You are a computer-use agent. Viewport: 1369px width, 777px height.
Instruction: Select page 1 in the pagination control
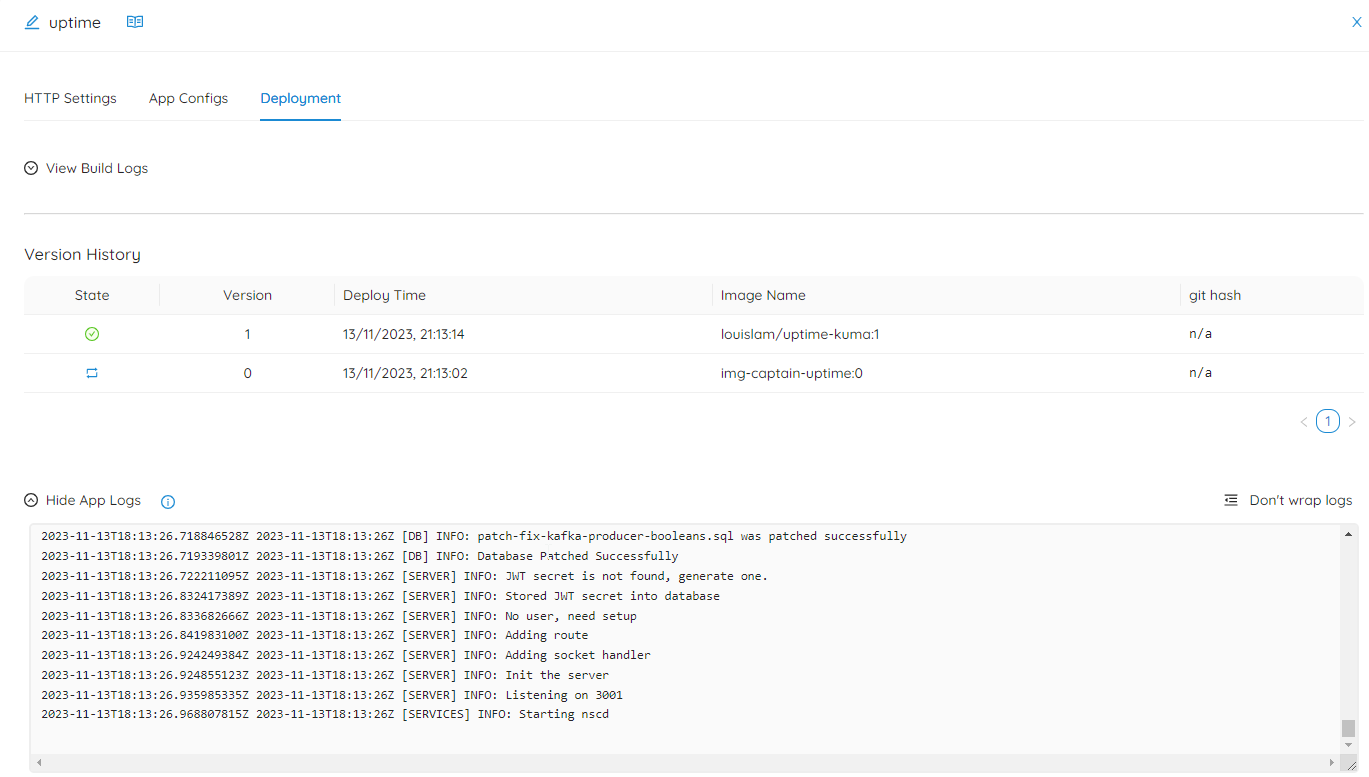coord(1328,421)
